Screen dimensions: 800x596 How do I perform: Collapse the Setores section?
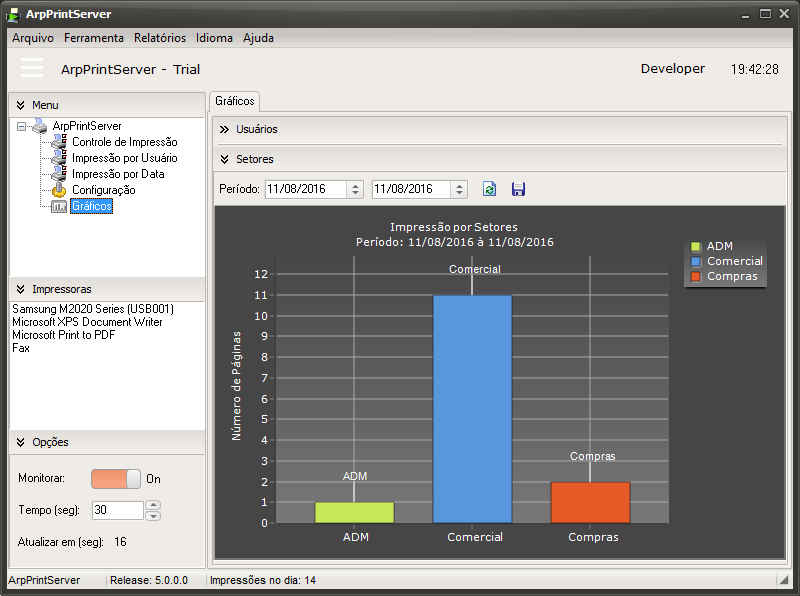[x=225, y=159]
